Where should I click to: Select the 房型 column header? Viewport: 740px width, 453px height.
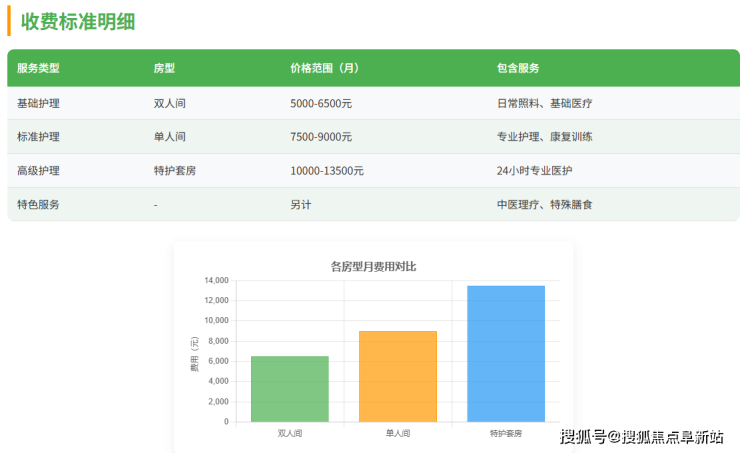(x=164, y=69)
